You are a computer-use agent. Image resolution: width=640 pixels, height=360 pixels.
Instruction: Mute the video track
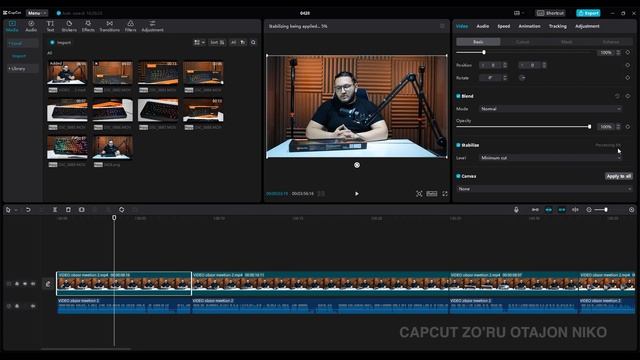point(33,284)
